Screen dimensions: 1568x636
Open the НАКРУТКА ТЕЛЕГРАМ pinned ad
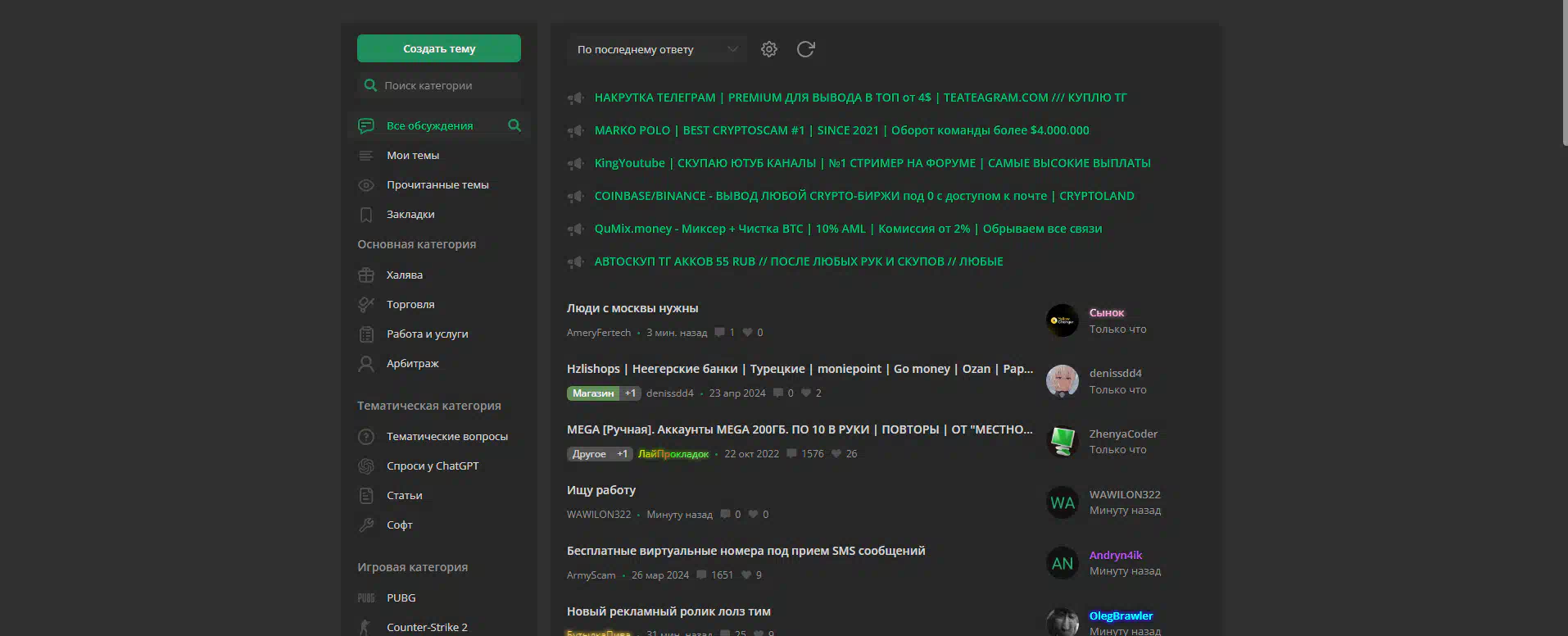point(860,98)
